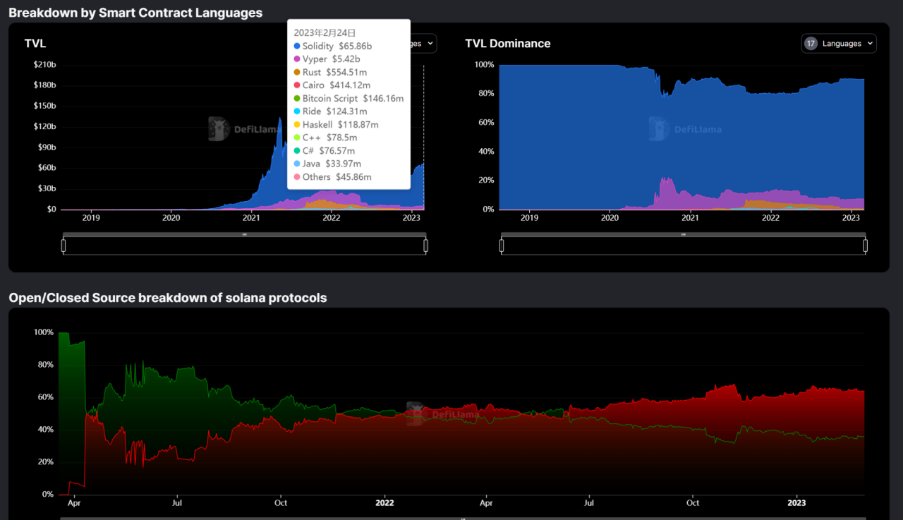The width and height of the screenshot is (903, 520).
Task: Open the Languages dropdown on TVL Dominance chart
Action: 838,44
